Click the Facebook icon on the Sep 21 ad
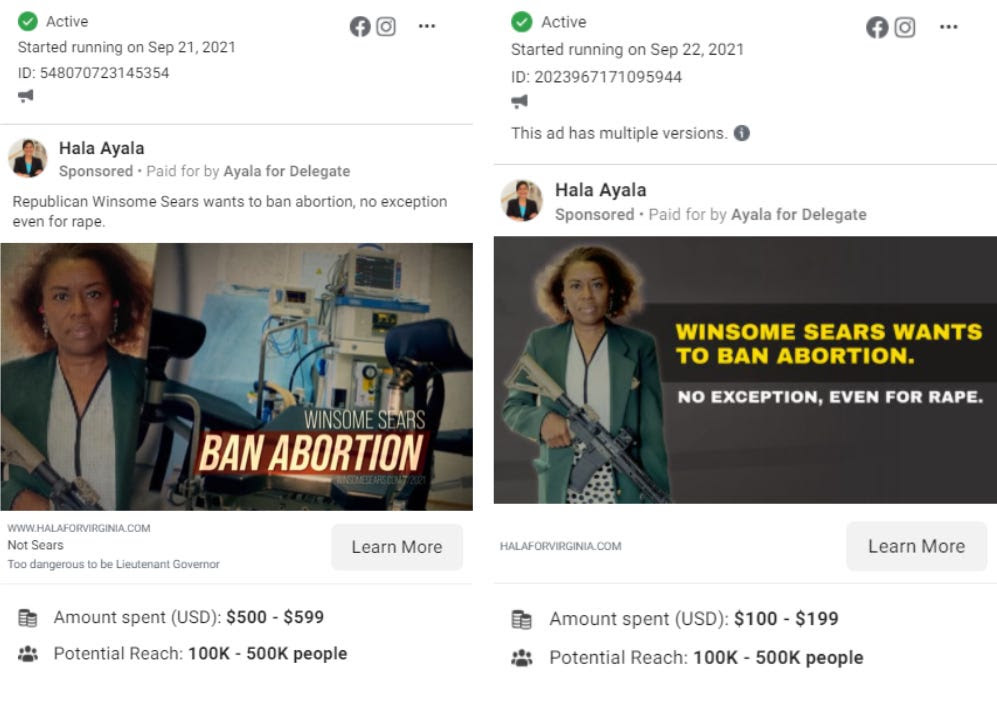 point(360,26)
